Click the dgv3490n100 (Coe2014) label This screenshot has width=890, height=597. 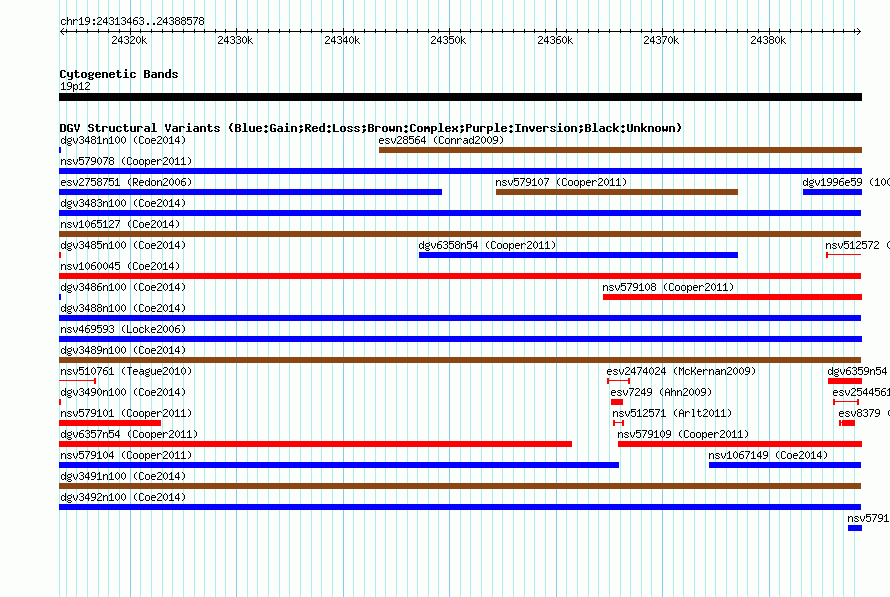tap(123, 392)
